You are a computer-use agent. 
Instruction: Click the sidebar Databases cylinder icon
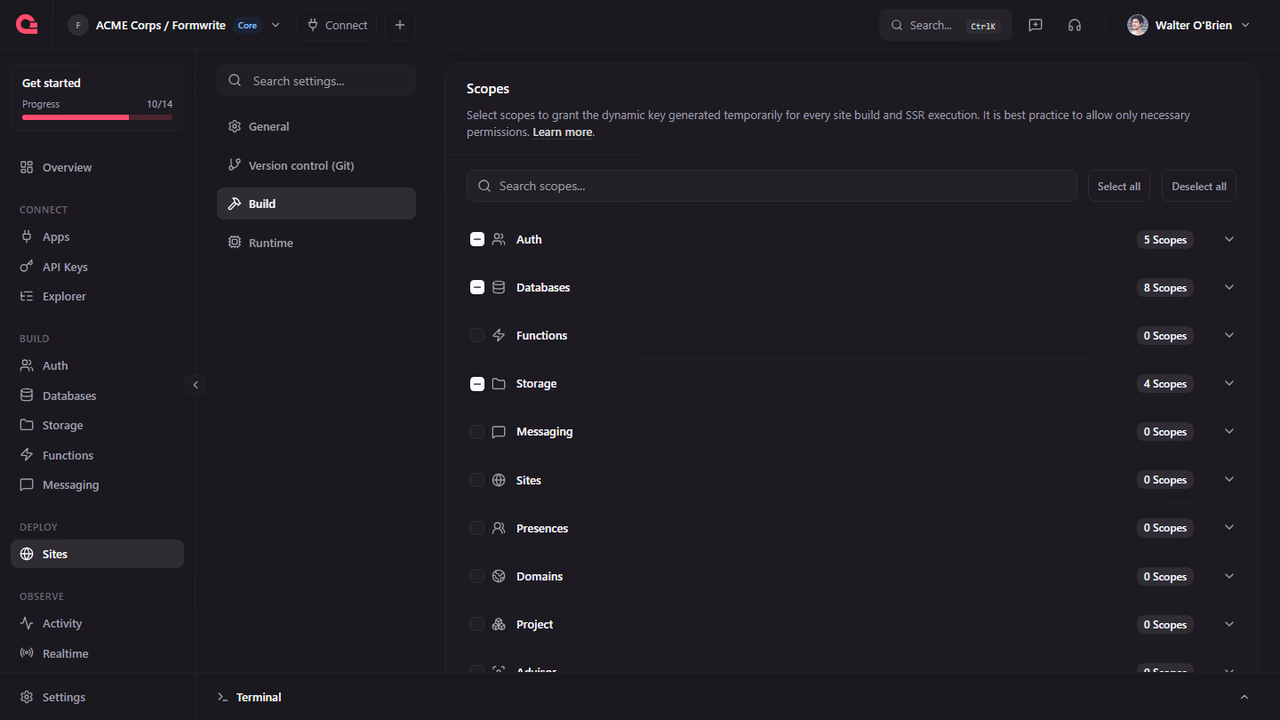27,396
